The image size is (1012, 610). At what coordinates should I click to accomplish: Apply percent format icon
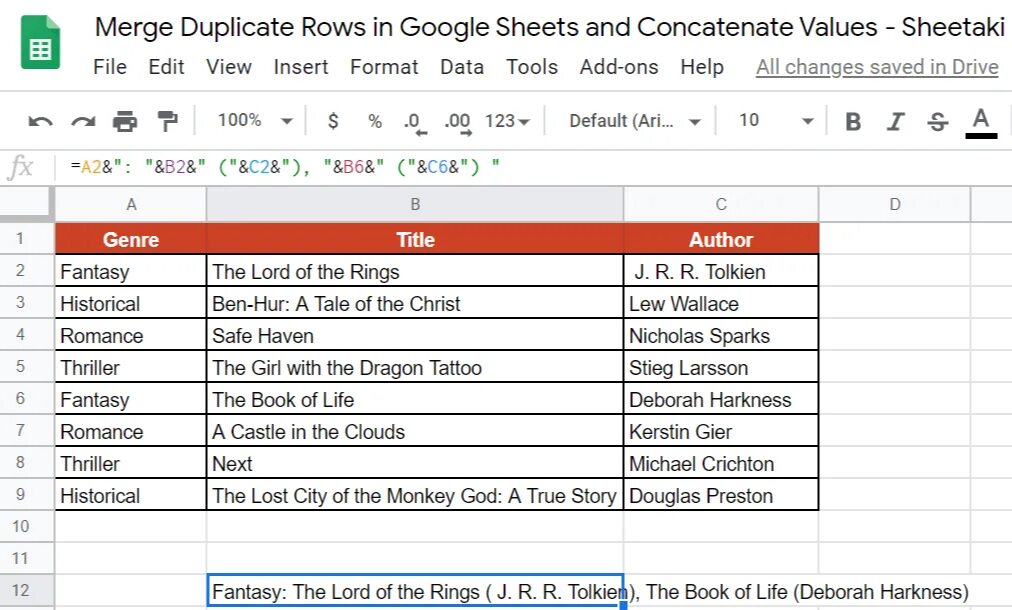tap(375, 121)
